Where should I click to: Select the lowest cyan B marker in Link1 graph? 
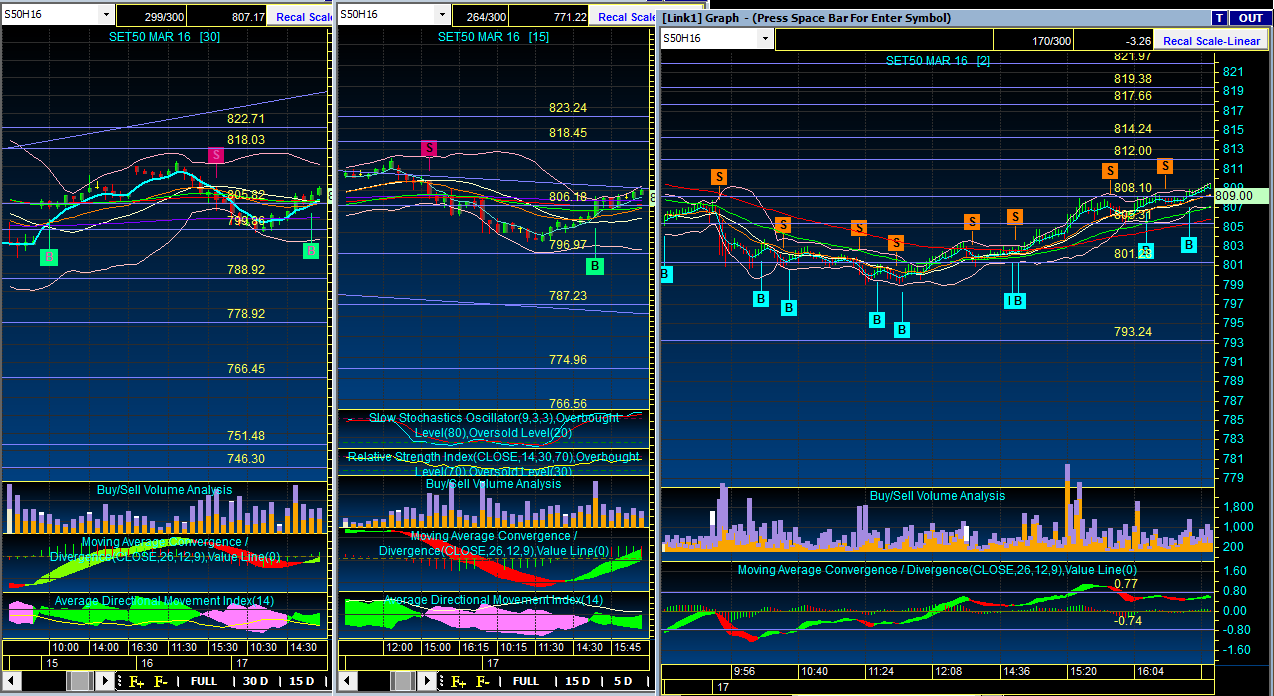(x=902, y=330)
